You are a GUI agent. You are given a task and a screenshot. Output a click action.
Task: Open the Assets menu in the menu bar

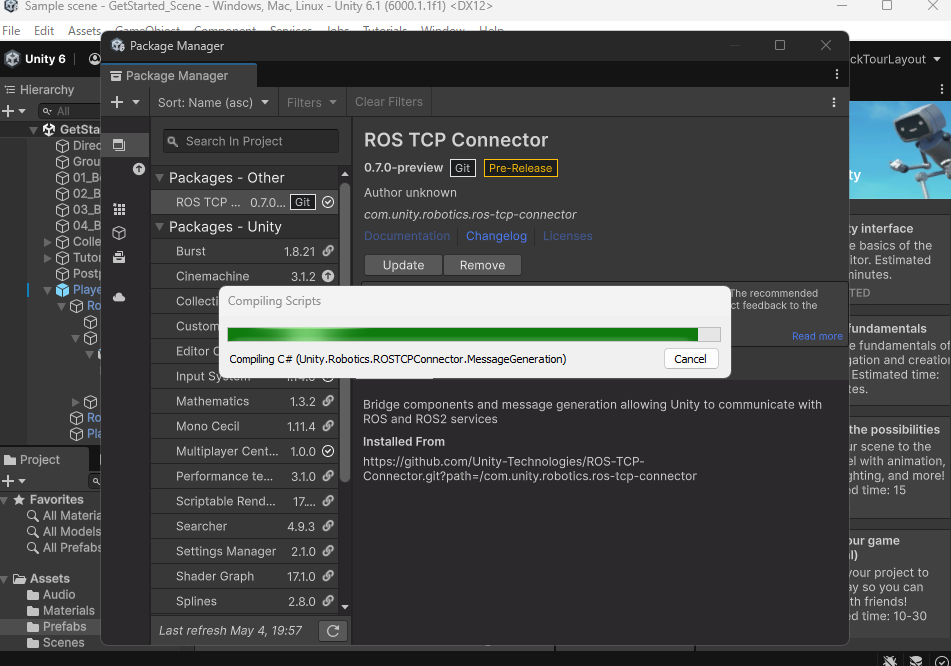pos(84,31)
